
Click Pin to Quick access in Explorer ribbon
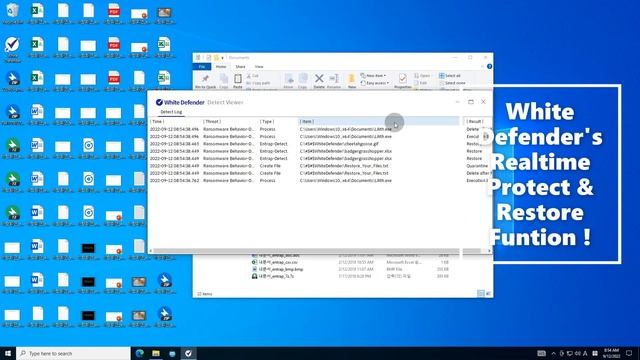(205, 81)
